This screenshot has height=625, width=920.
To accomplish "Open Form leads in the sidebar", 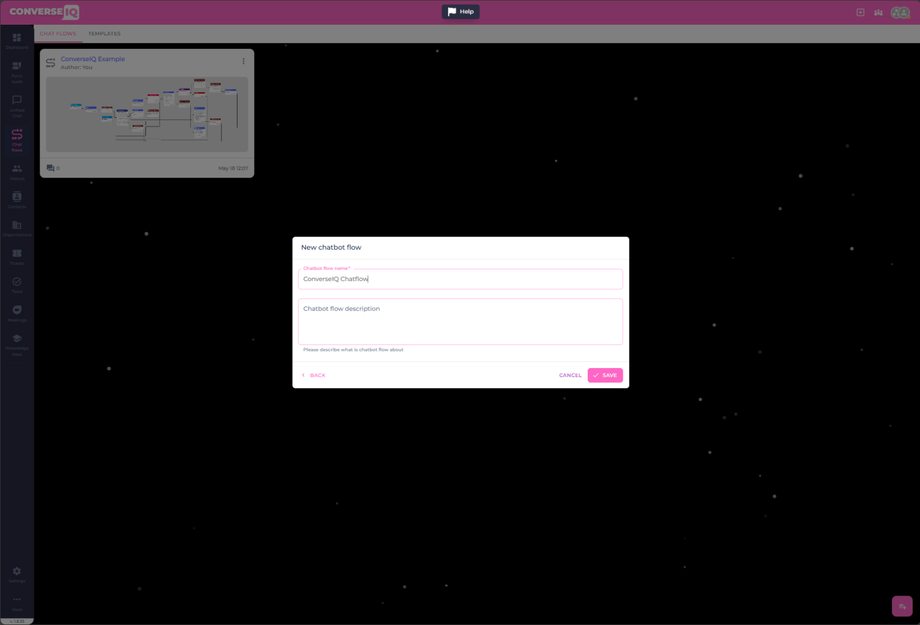I will coord(16,73).
